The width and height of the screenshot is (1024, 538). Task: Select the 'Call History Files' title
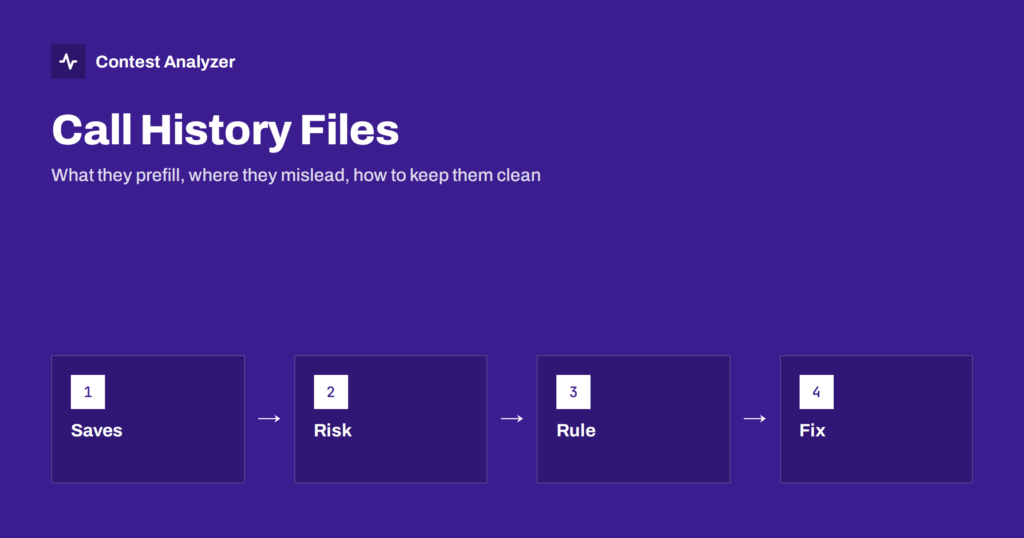(x=225, y=130)
